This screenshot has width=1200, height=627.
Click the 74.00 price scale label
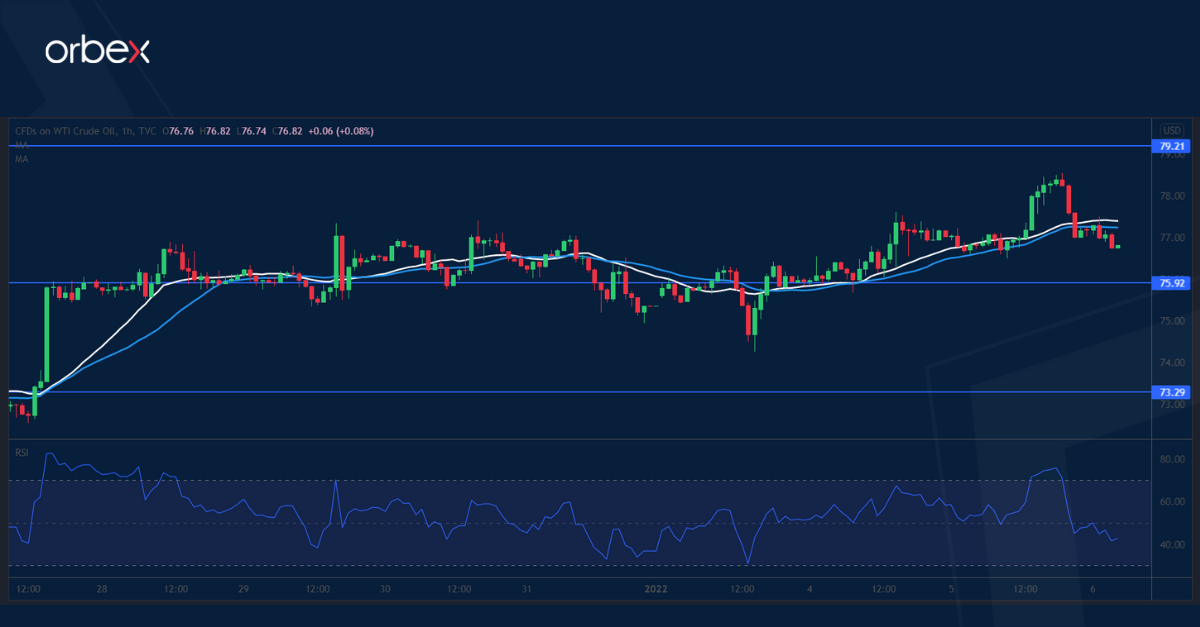click(x=1171, y=363)
